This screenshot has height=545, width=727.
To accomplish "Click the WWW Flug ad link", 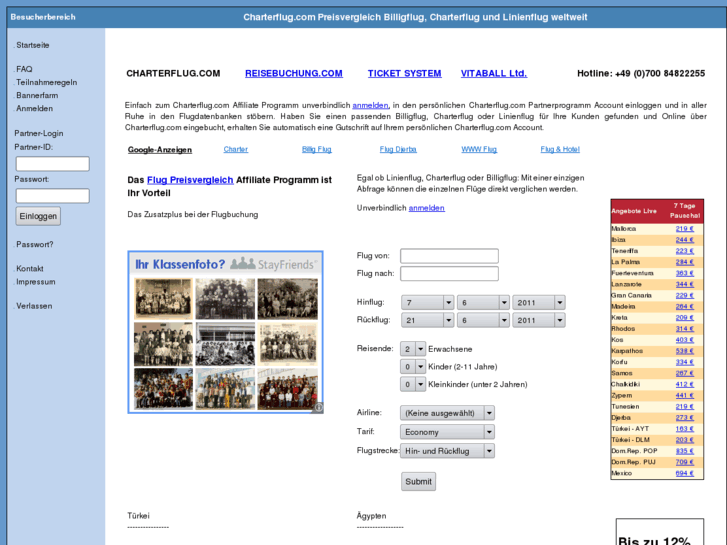I will click(479, 149).
